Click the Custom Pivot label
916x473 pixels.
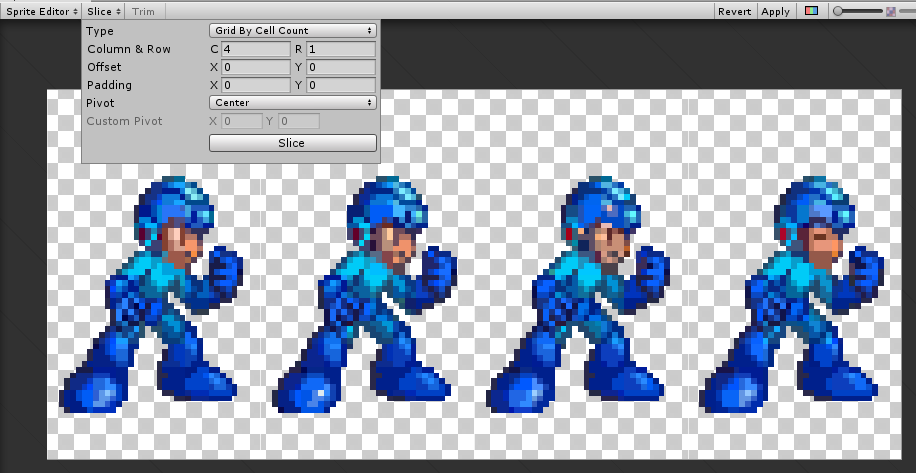[x=124, y=121]
